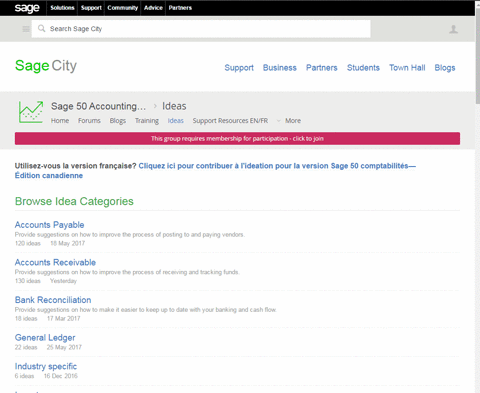This screenshot has width=480, height=393.
Task: Open the French version ideation link
Action: coord(215,171)
